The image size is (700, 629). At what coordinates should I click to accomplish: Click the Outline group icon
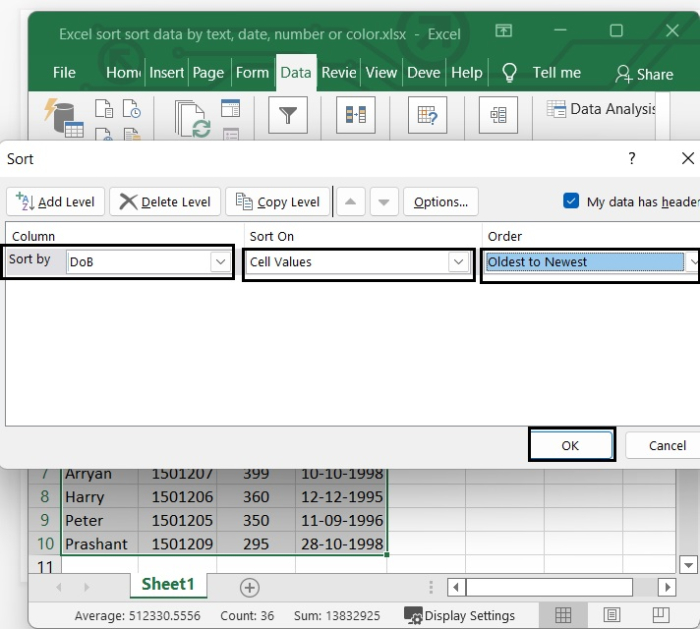coord(498,116)
